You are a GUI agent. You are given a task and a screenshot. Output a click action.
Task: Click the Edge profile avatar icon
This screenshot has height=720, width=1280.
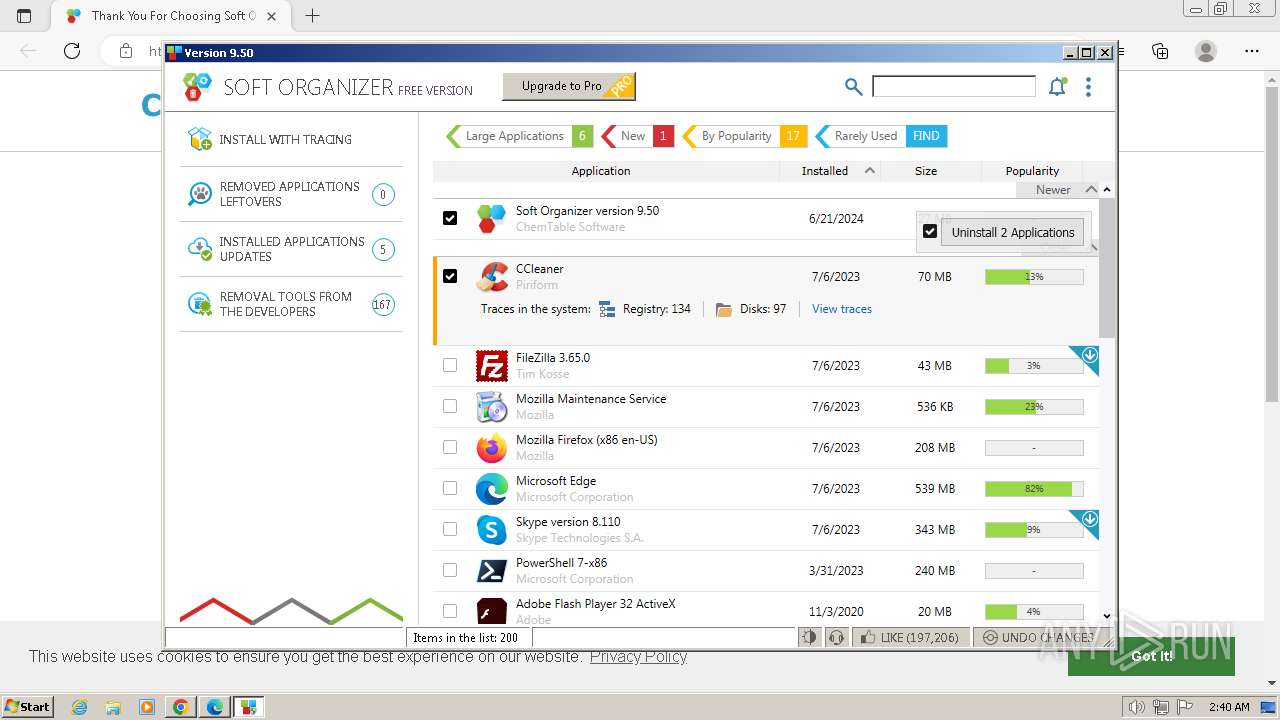pyautogui.click(x=1206, y=51)
